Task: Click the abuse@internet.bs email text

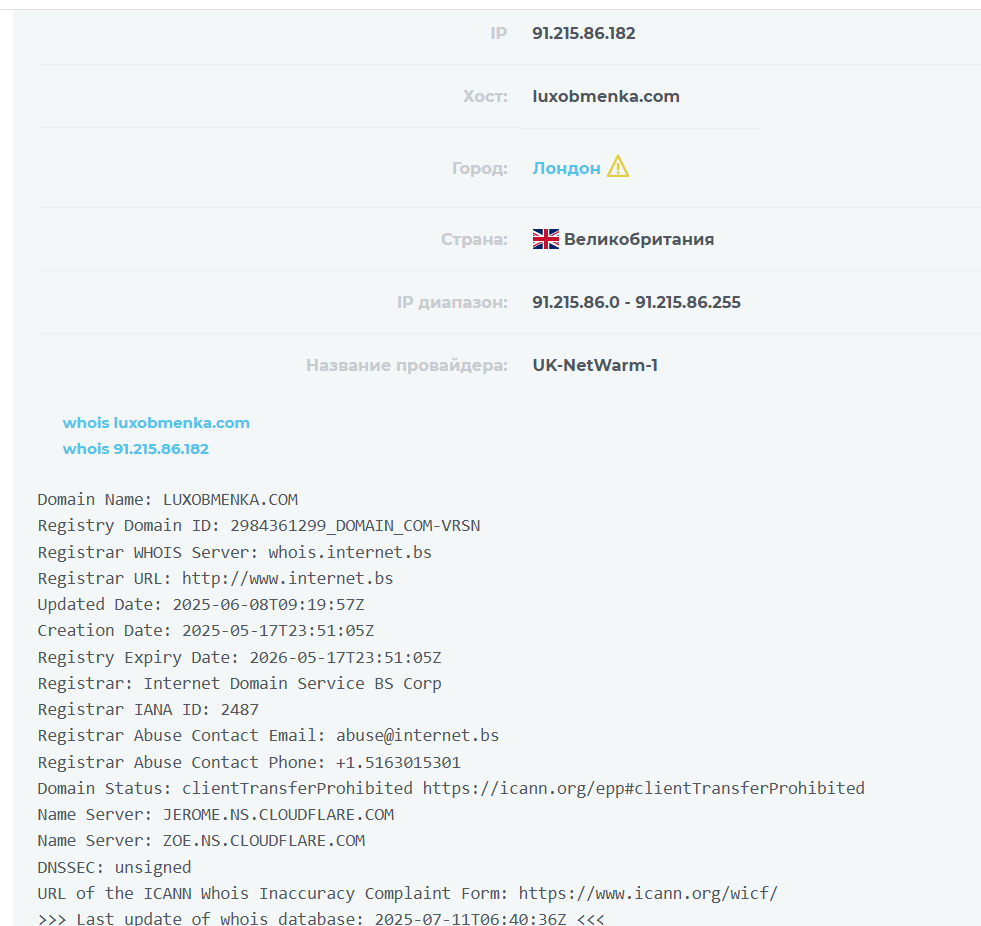Action: click(x=417, y=736)
